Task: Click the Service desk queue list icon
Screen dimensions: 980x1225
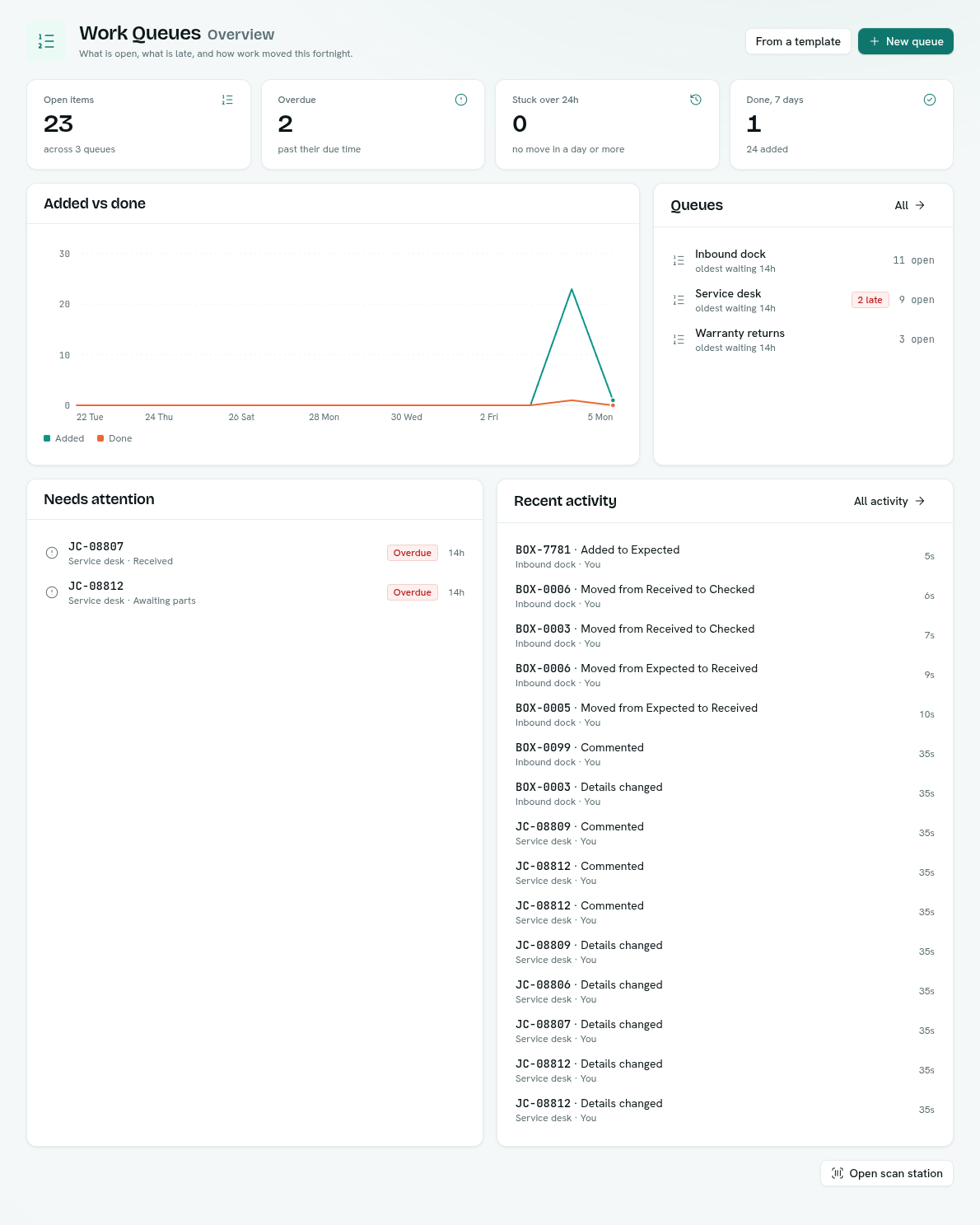Action: pyautogui.click(x=679, y=300)
